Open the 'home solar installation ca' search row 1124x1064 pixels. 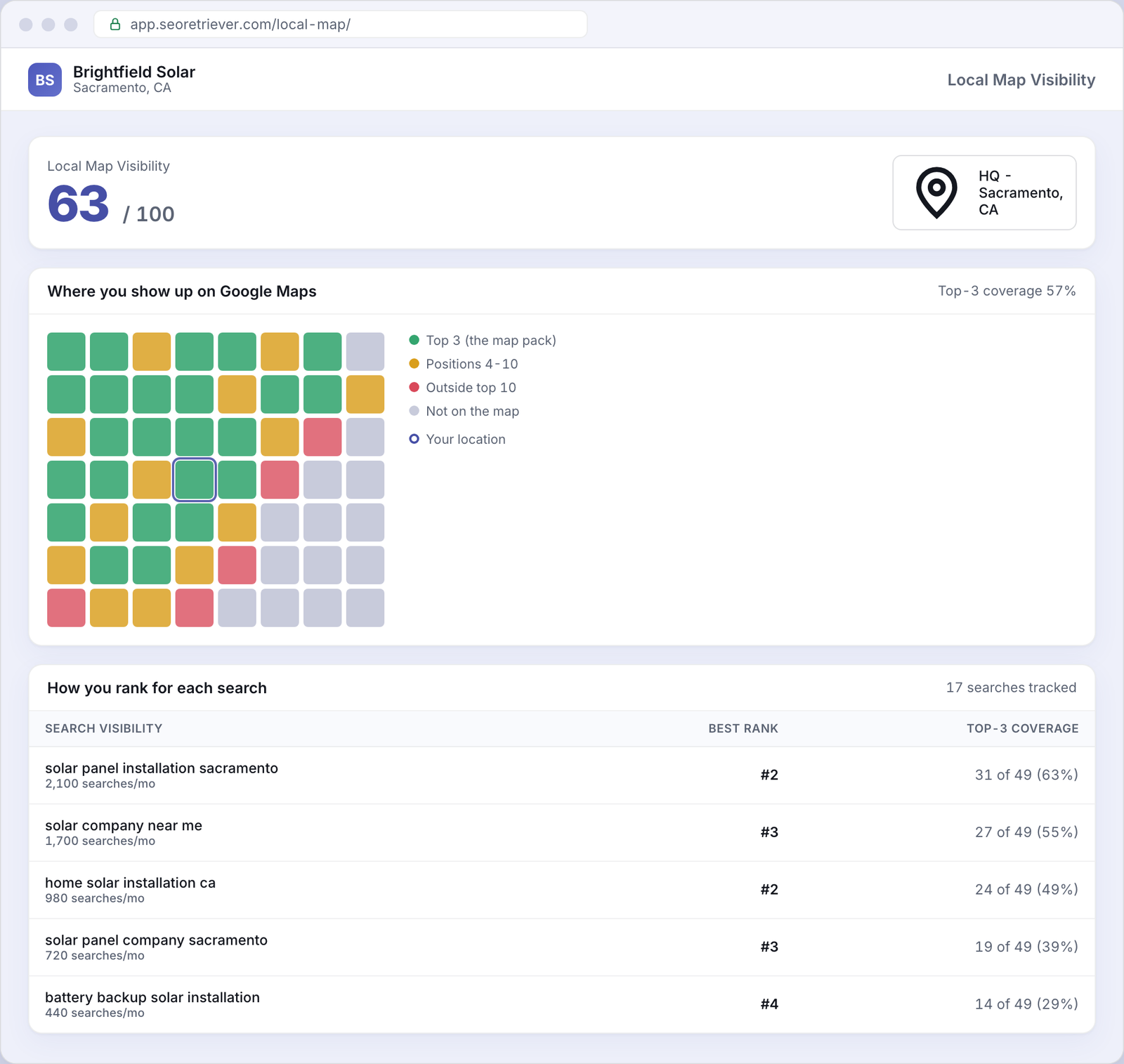coord(562,890)
